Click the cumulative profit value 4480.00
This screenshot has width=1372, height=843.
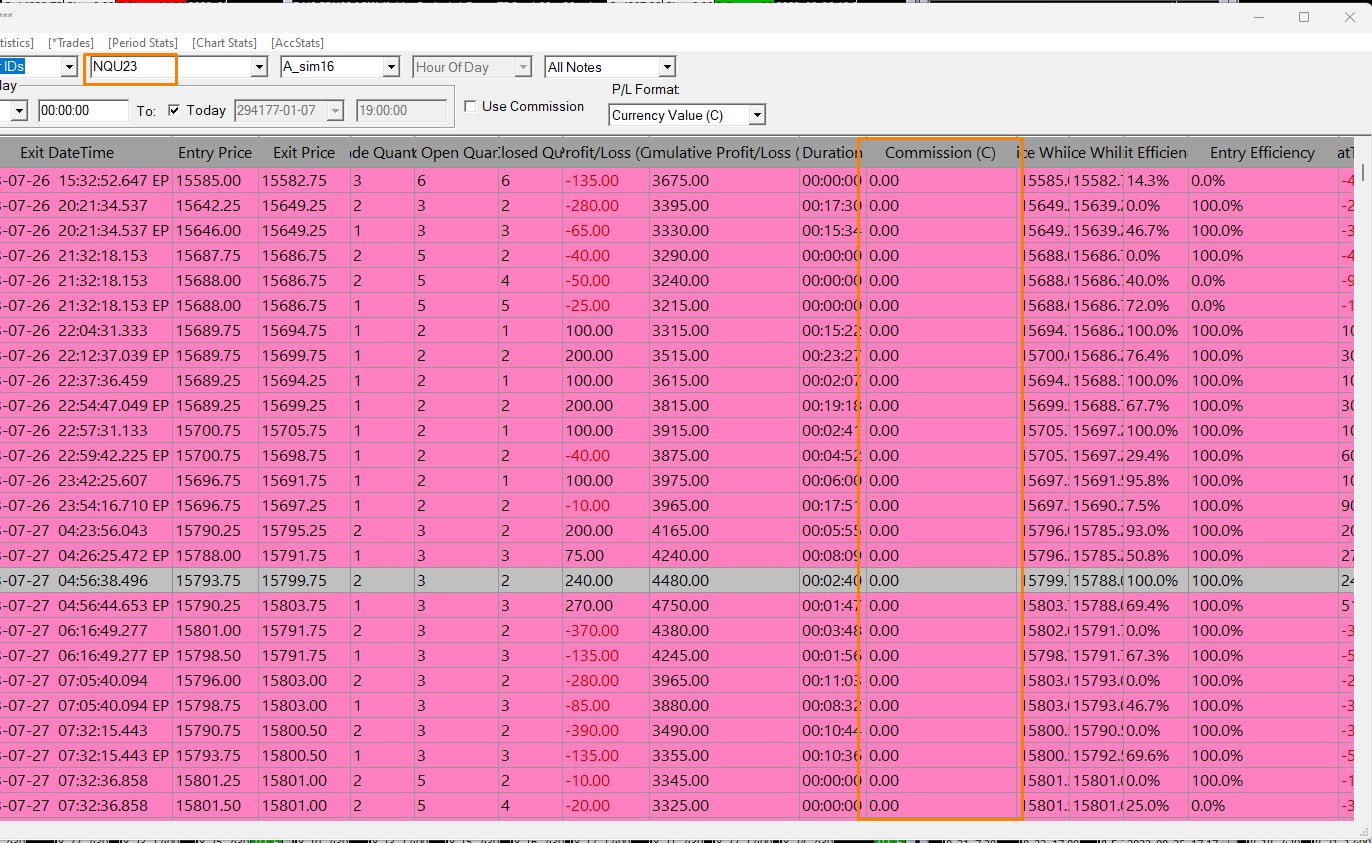coord(680,581)
